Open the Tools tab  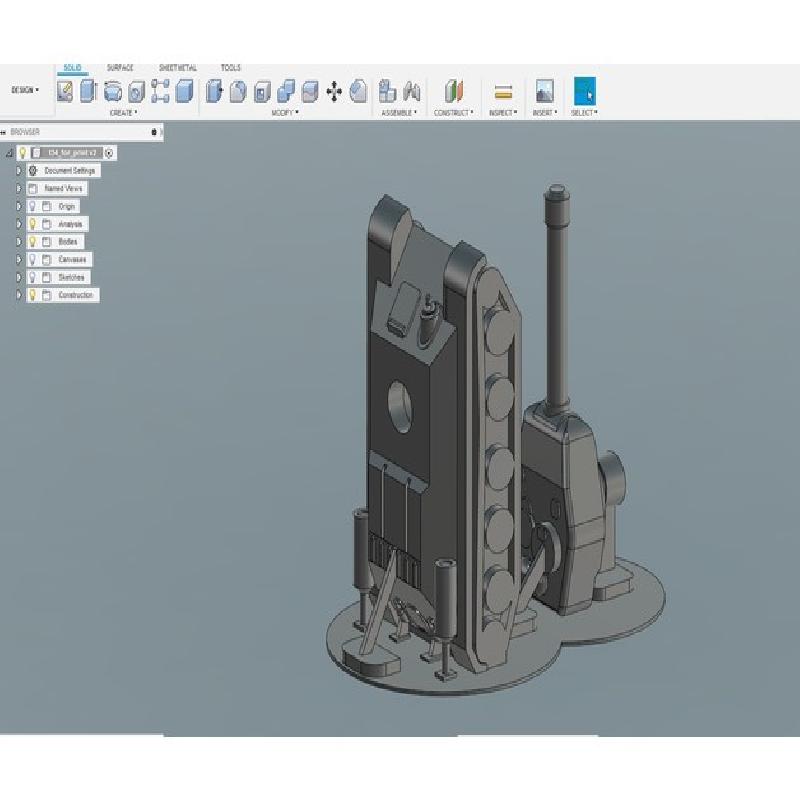pyautogui.click(x=230, y=68)
